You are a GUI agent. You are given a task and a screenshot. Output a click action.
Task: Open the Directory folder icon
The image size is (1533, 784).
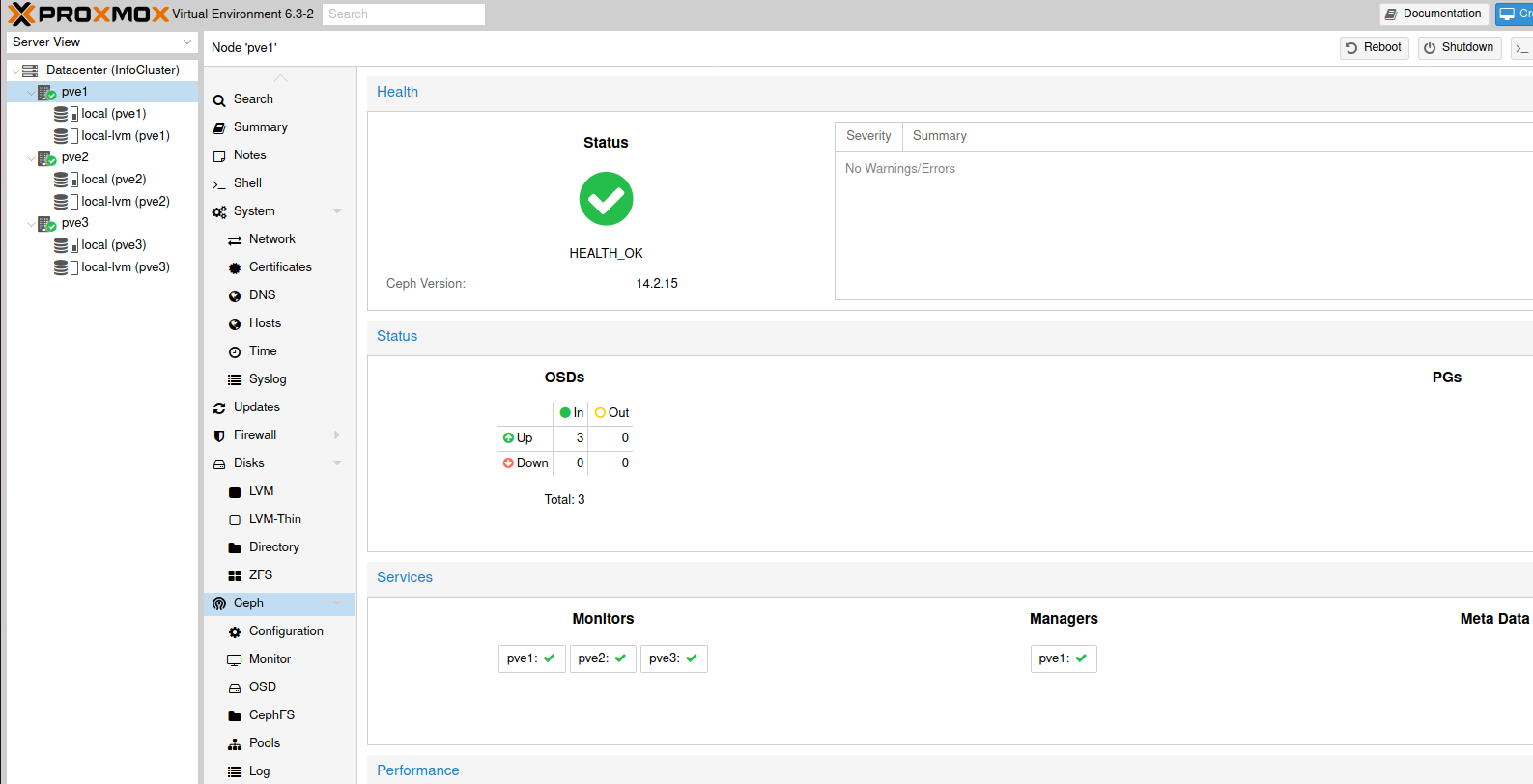coord(235,548)
